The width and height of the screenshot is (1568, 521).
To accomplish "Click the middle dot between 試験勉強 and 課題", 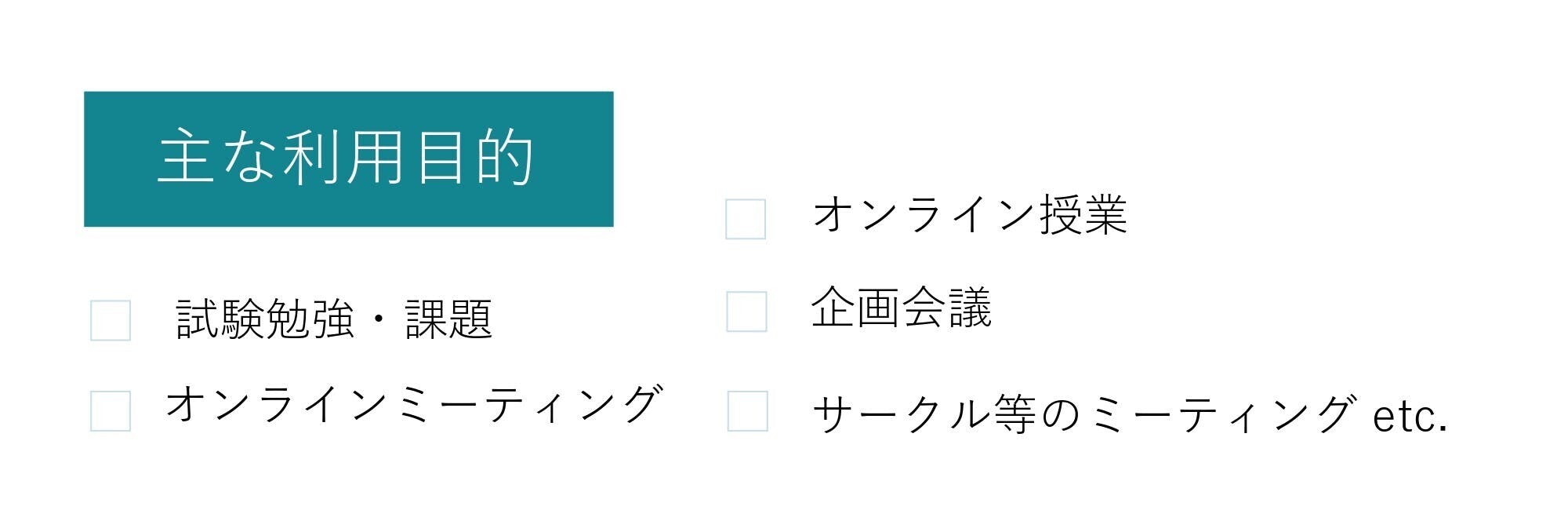I will point(379,320).
